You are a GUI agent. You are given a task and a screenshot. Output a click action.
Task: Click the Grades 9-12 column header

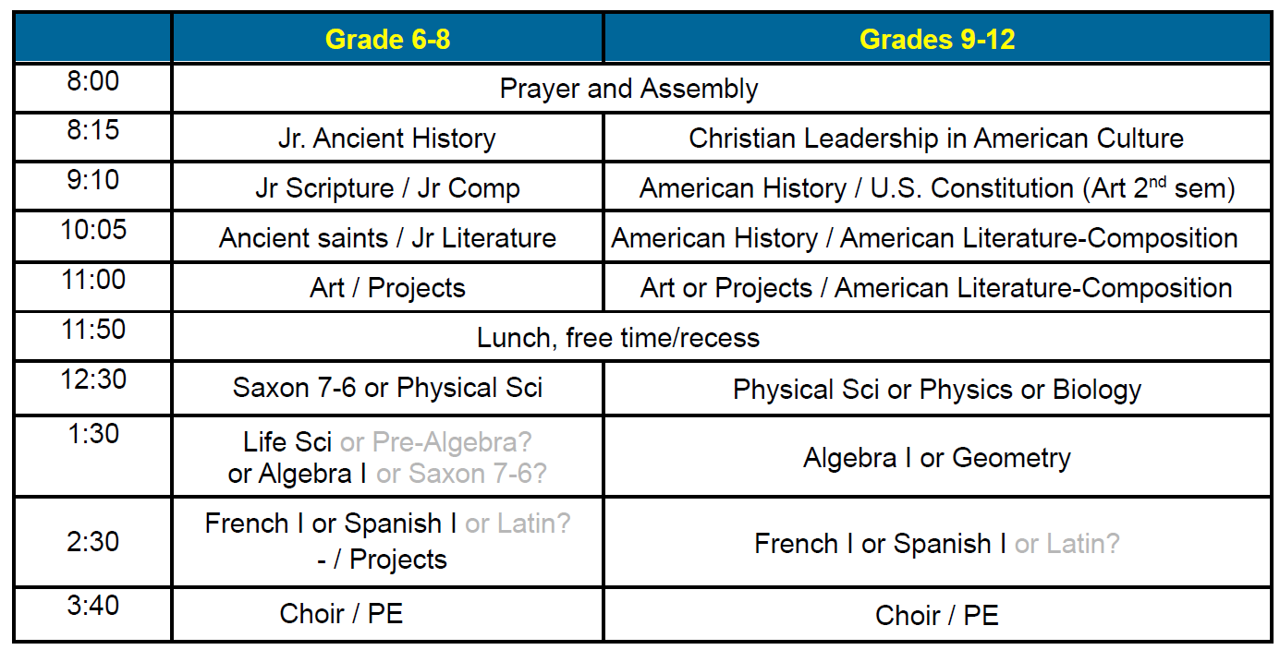937,39
